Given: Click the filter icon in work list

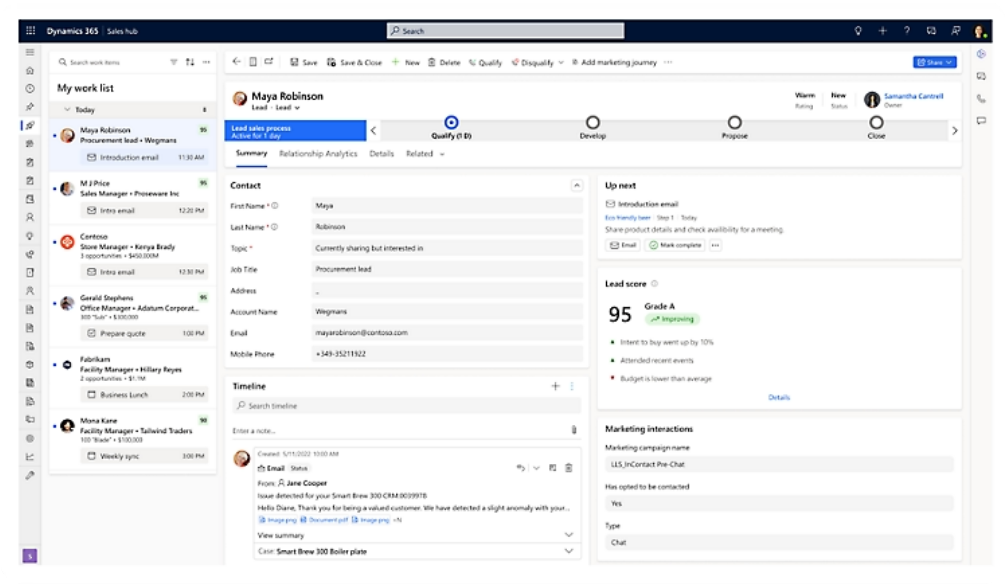Looking at the screenshot, I should tap(174, 62).
